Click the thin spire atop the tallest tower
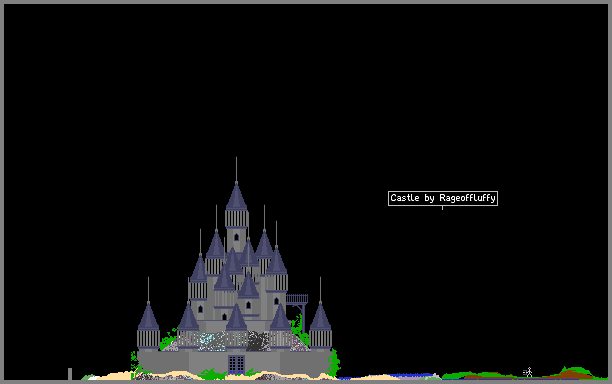This screenshot has width=612, height=384. pos(236,170)
